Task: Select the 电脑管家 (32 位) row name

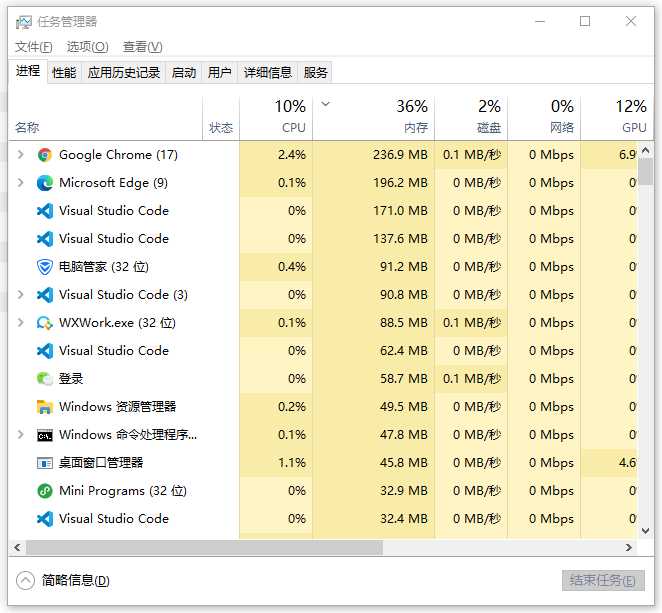Action: (104, 267)
